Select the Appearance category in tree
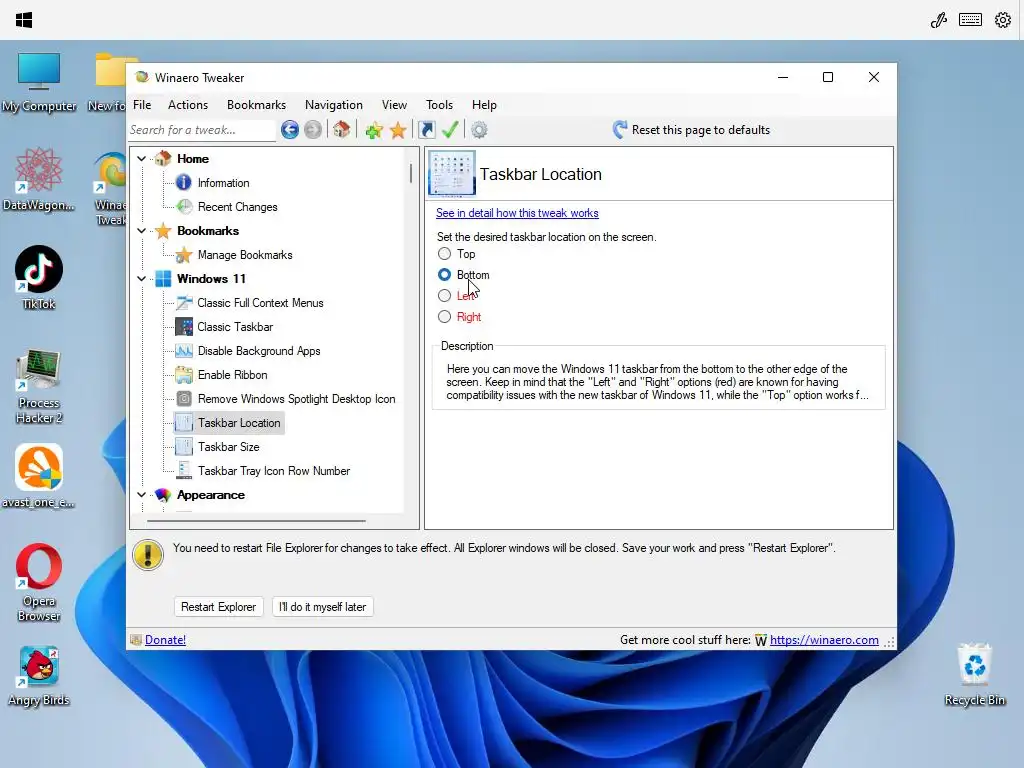 click(x=210, y=495)
